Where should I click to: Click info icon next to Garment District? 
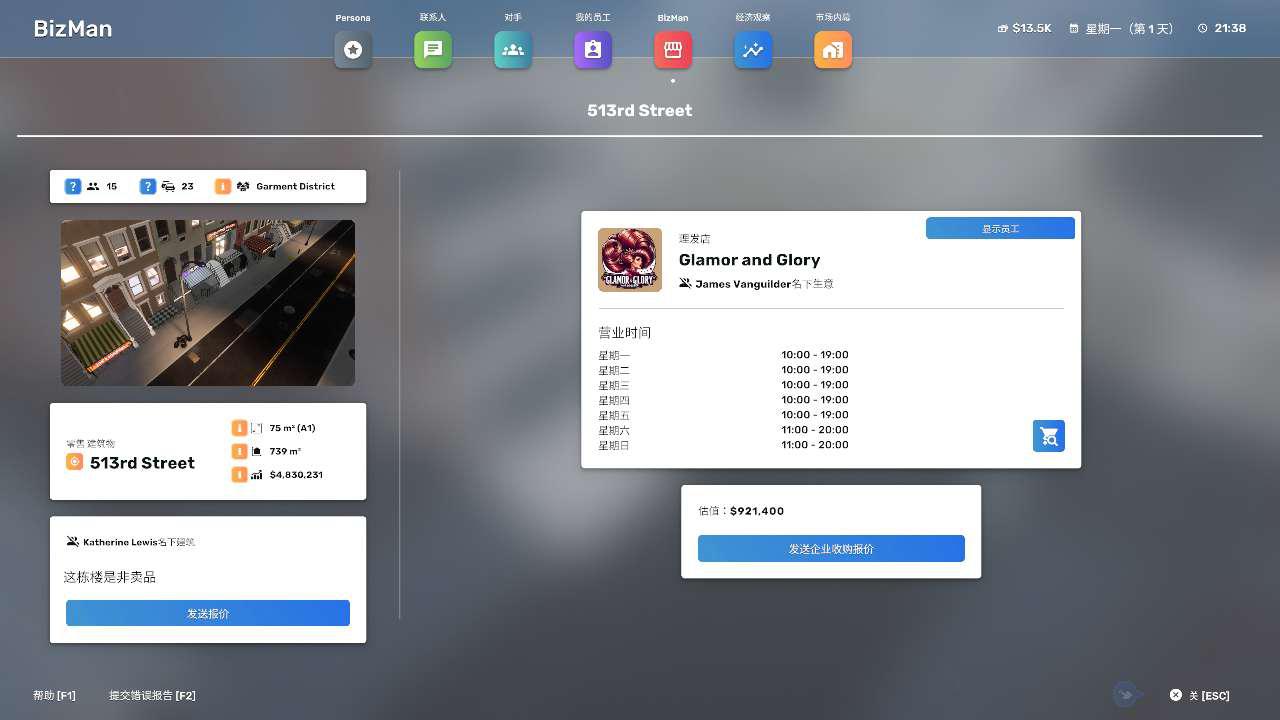(x=223, y=187)
